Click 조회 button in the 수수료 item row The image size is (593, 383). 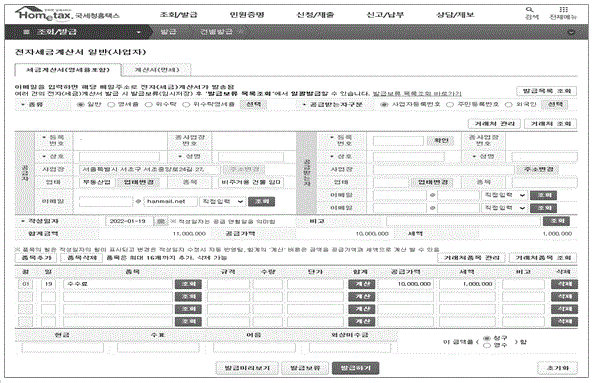click(188, 284)
